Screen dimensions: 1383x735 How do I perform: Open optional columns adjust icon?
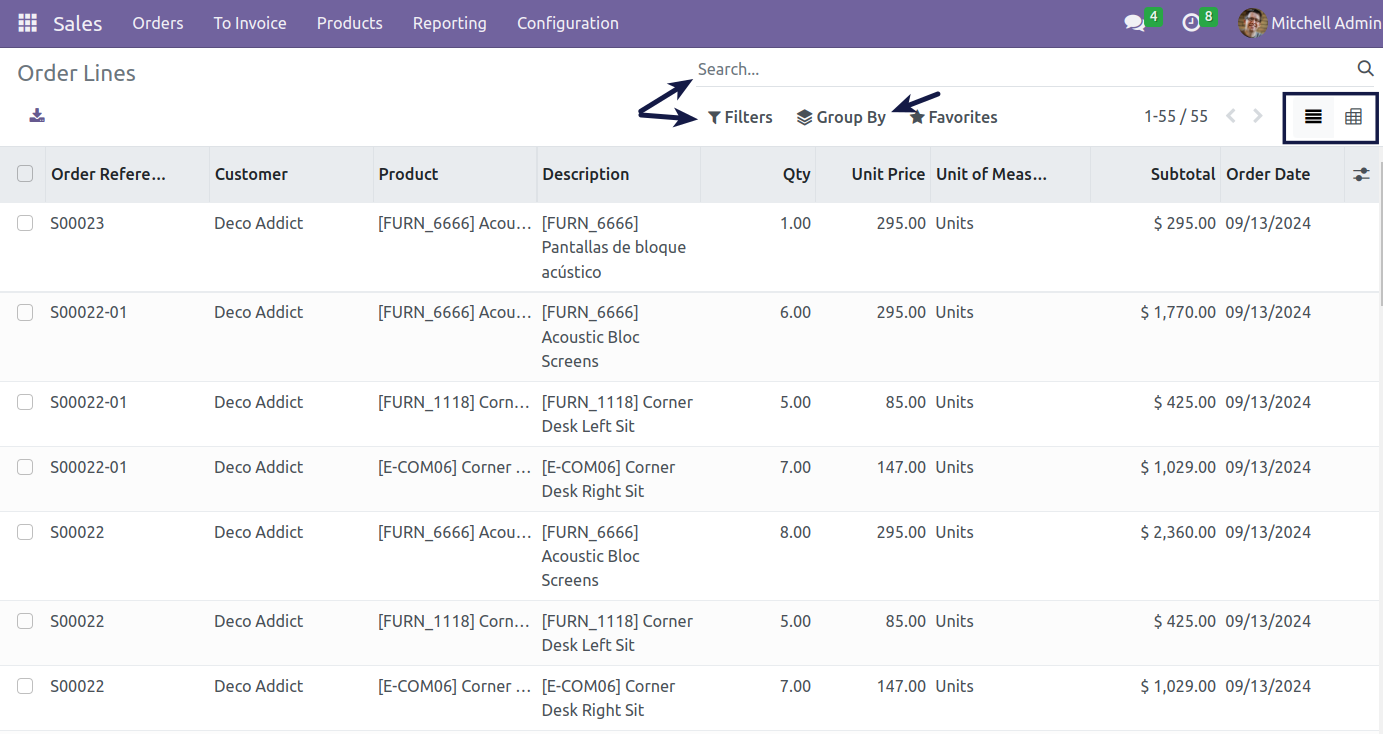coord(1361,174)
